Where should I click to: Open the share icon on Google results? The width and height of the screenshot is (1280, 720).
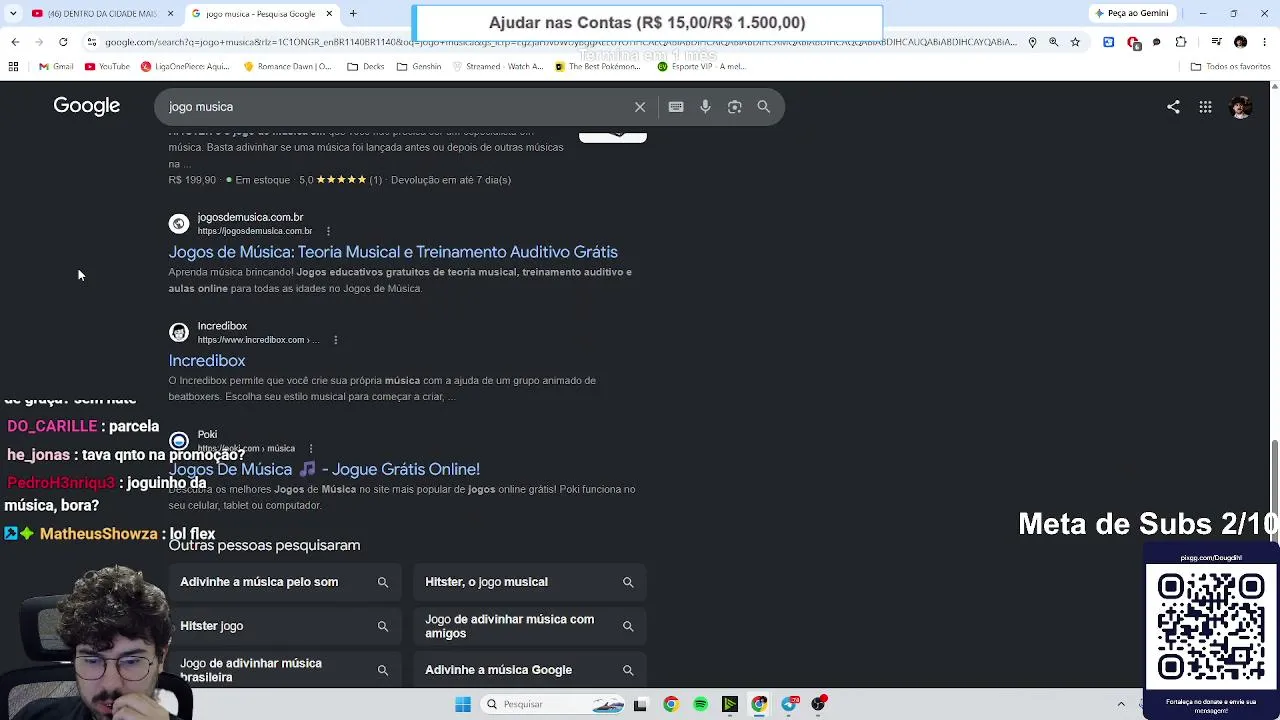[x=1173, y=107]
